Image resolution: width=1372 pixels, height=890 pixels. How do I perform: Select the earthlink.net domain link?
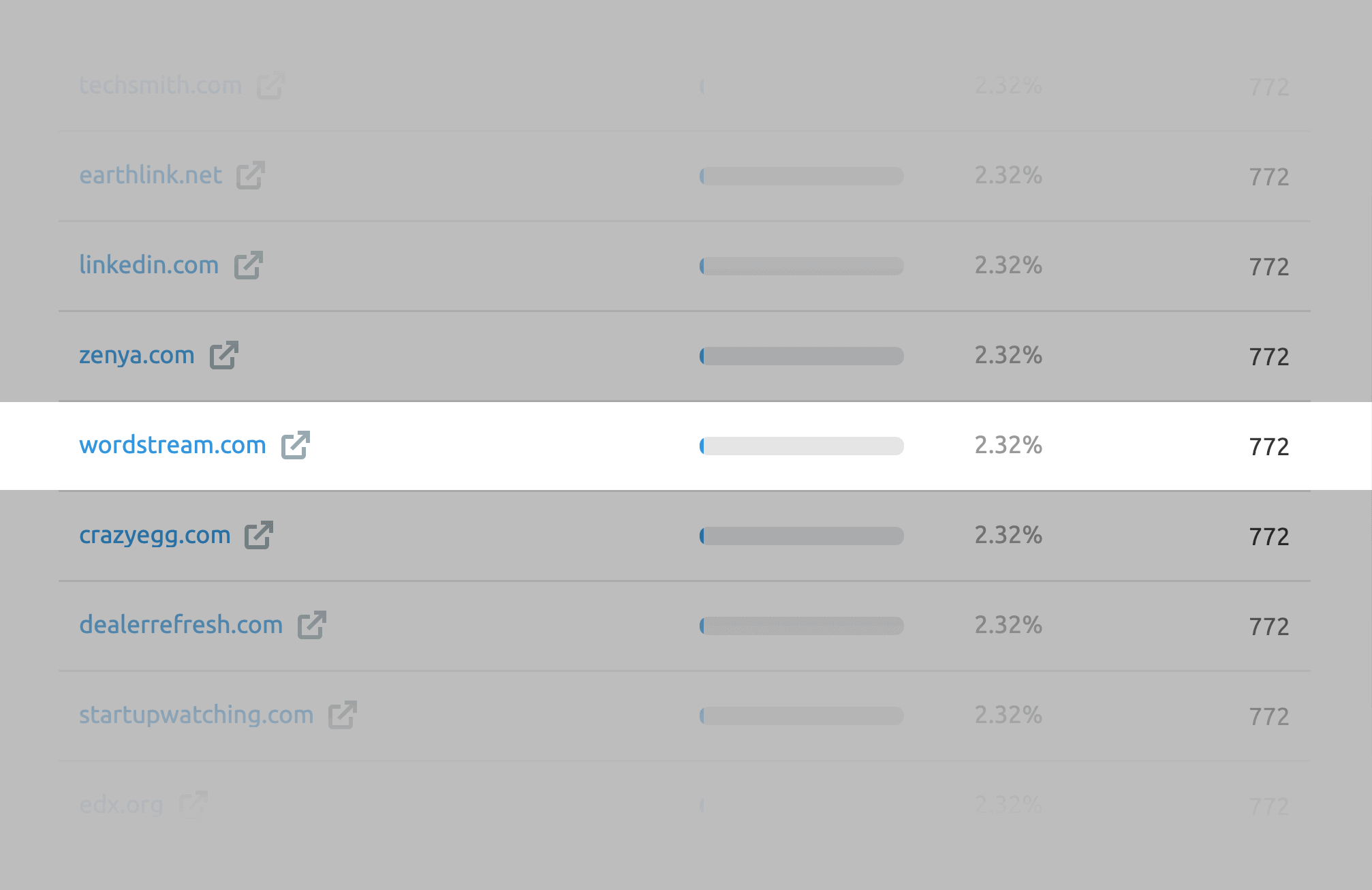(x=151, y=175)
